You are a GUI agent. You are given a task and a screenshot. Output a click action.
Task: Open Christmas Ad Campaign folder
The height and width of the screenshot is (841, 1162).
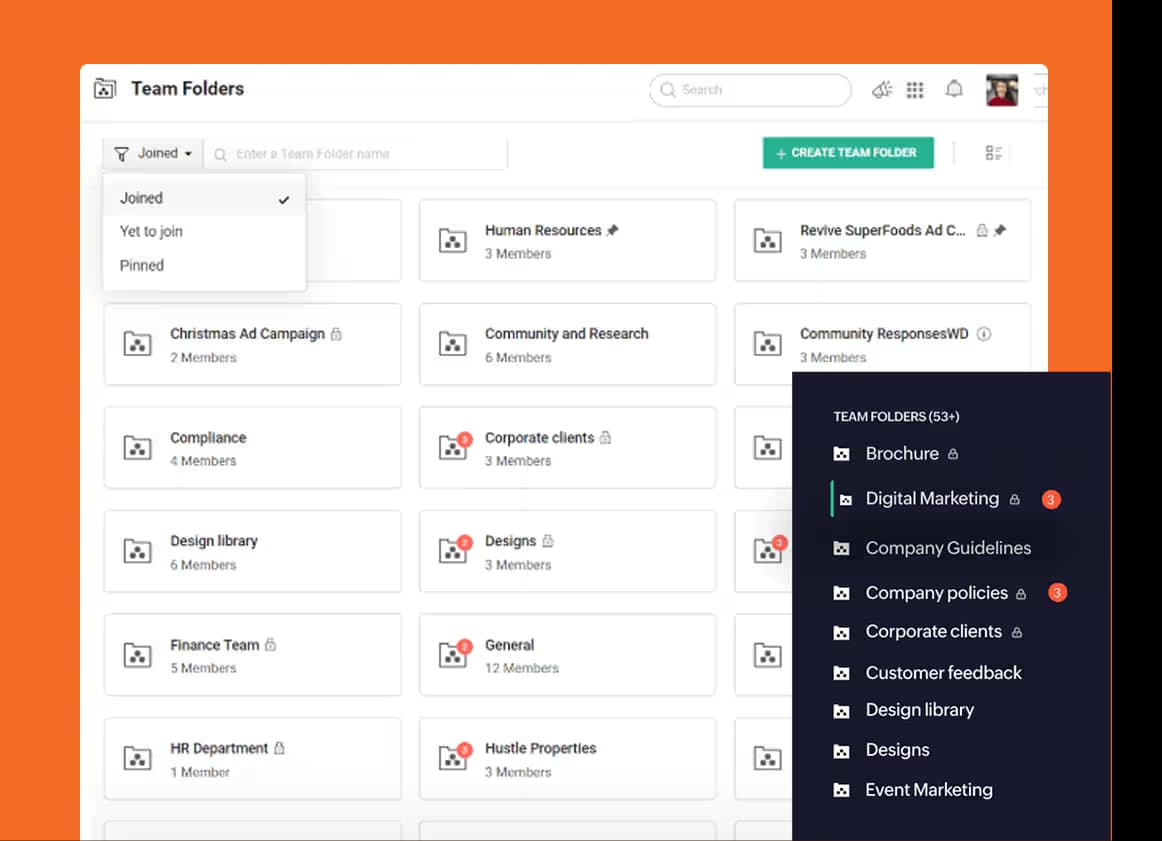[253, 344]
